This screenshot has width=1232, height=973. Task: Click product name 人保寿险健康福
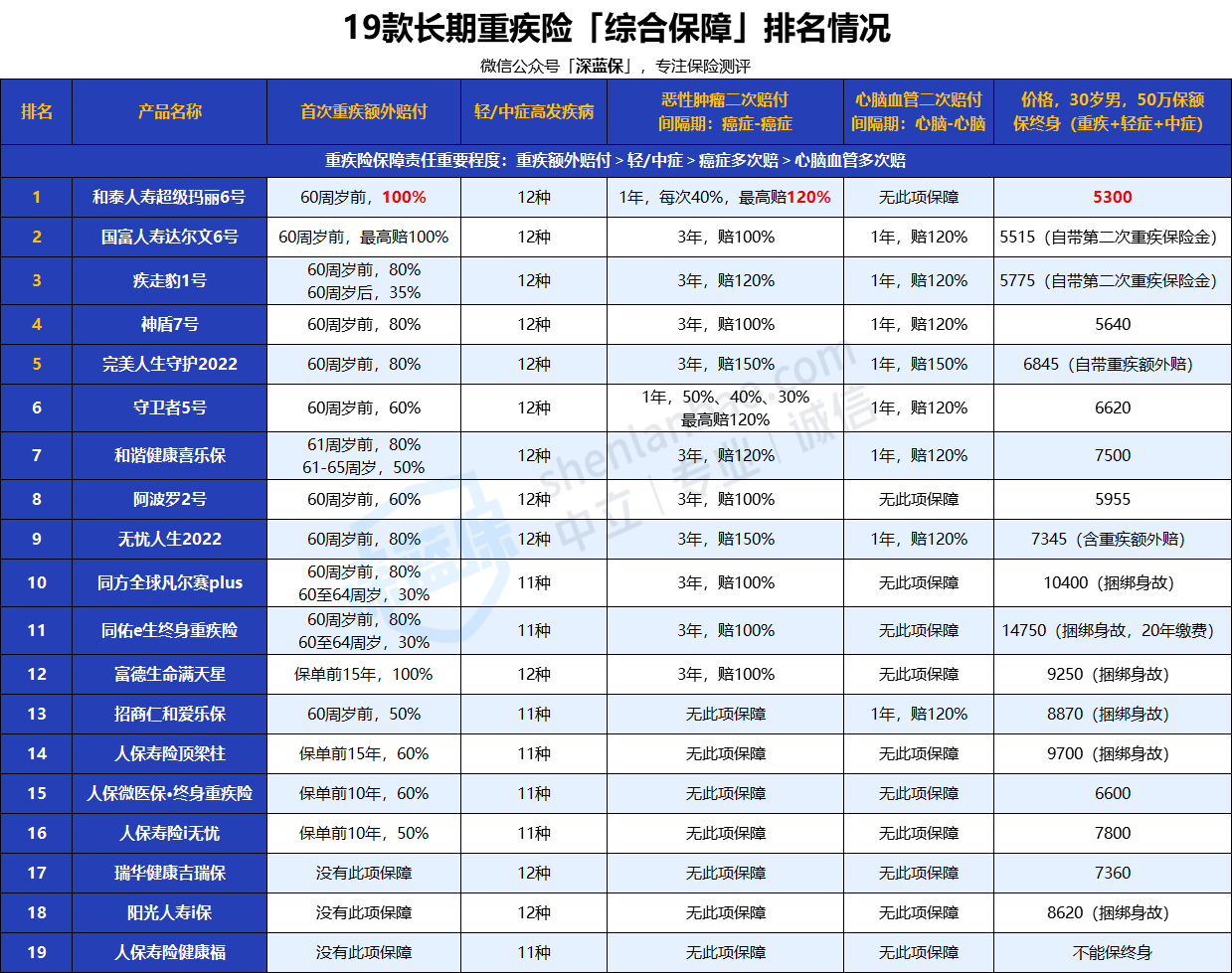[x=170, y=952]
